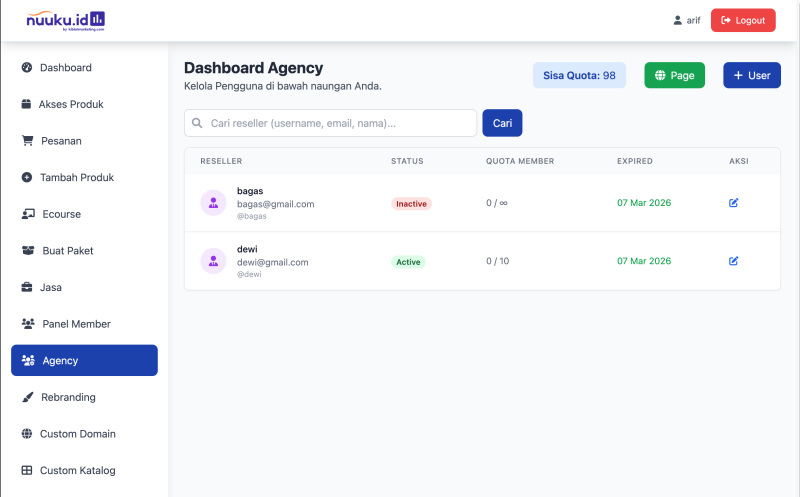Focus the Cari reseller search input
The image size is (800, 497).
(338, 124)
